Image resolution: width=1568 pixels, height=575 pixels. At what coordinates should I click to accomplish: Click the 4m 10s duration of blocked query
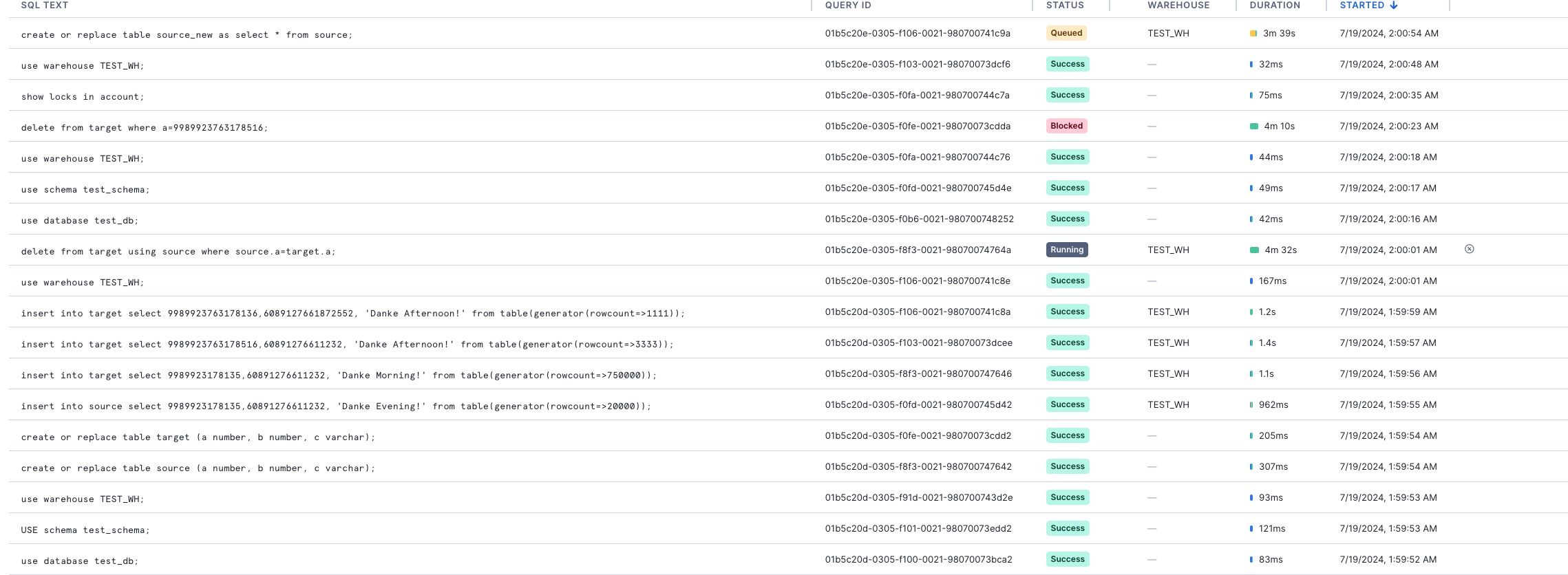tap(1279, 126)
